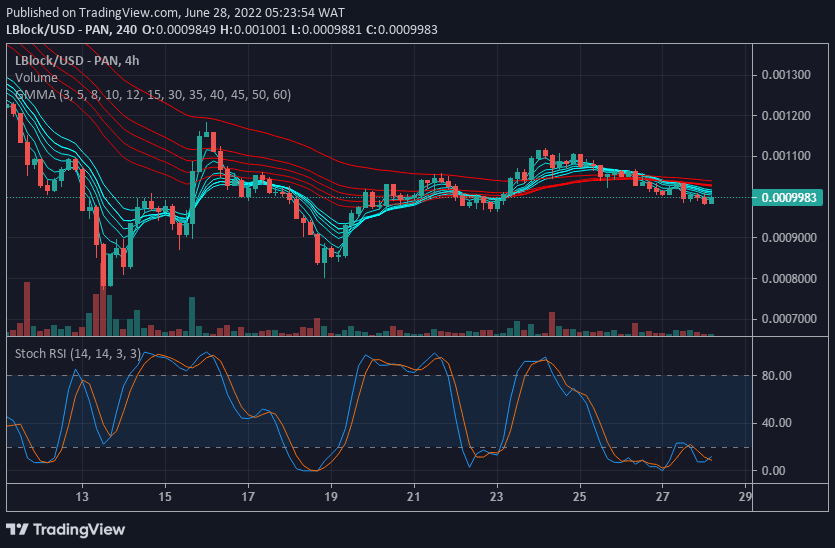Select the GMMA indicator legend
Image resolution: width=835 pixels, height=548 pixels.
153,95
